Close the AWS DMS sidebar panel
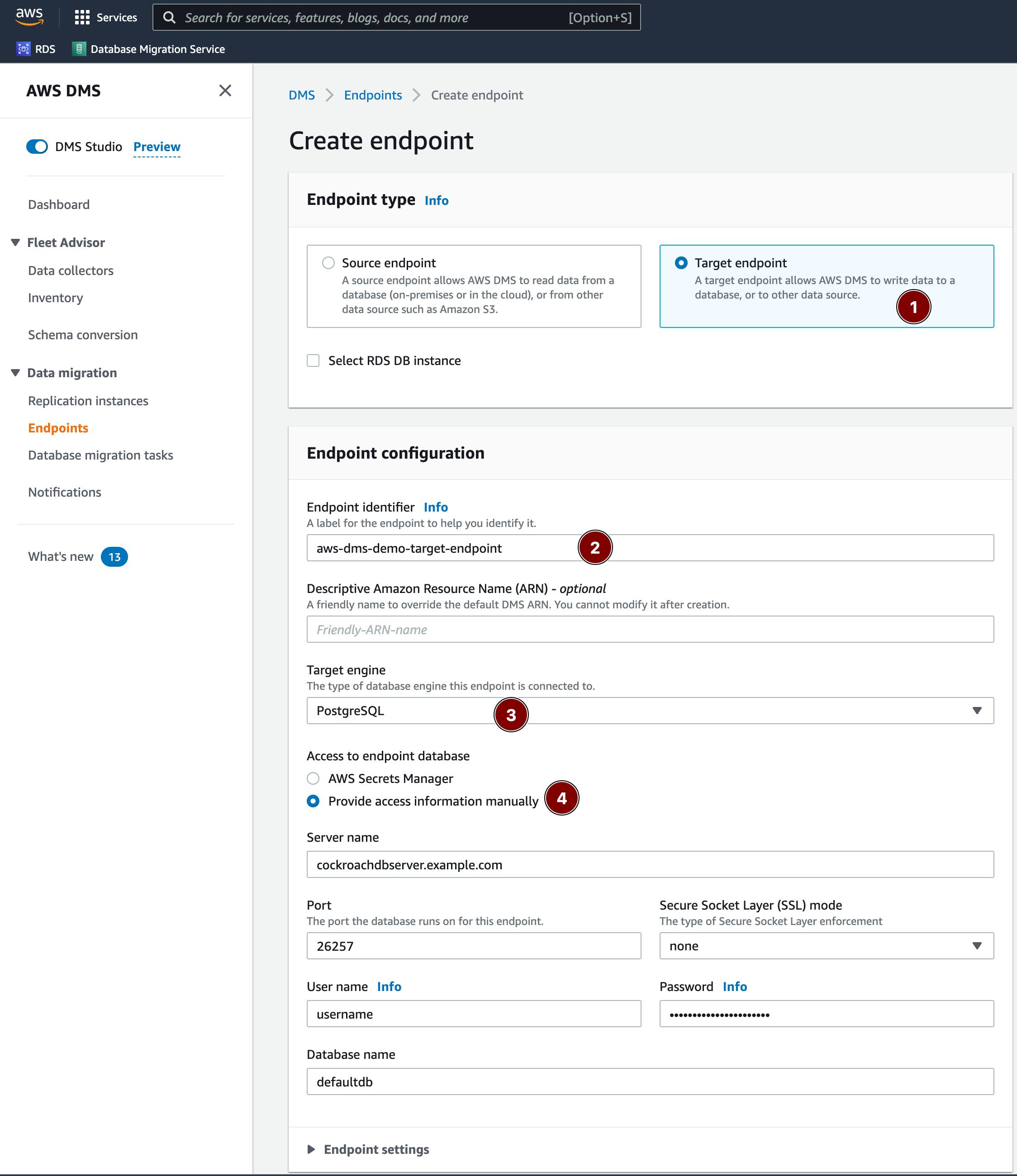The width and height of the screenshot is (1017, 1176). 225,91
